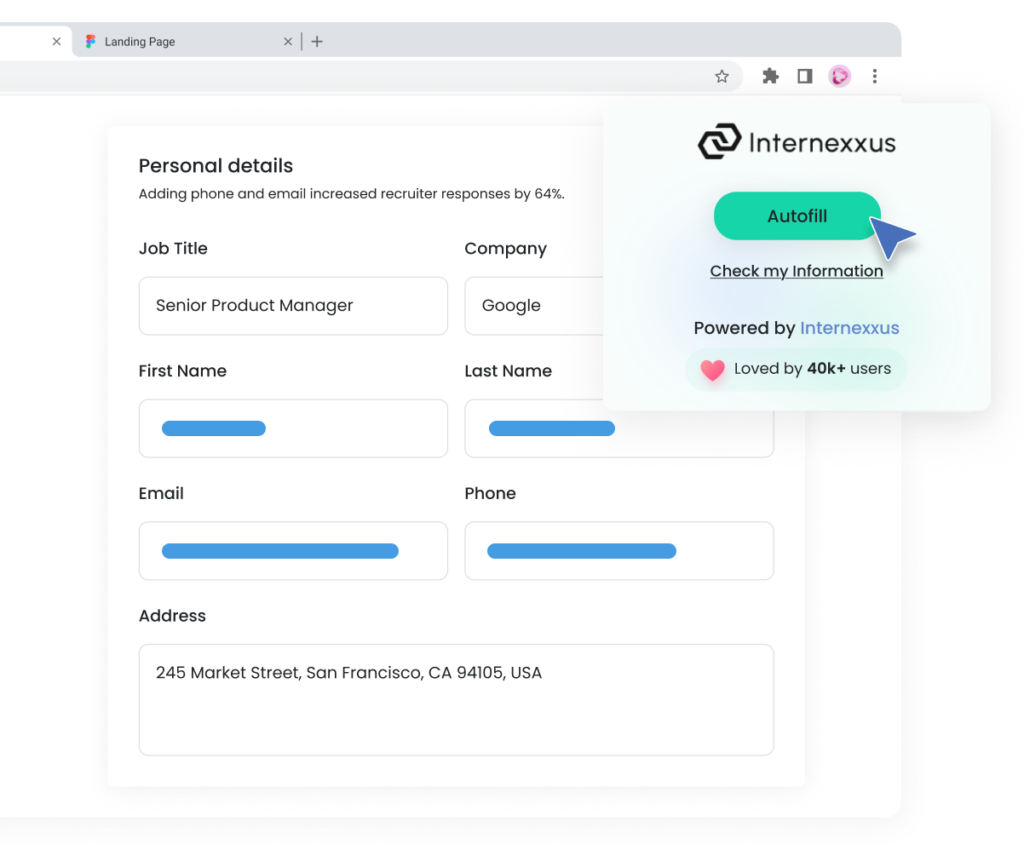Focus the Address text area
The height and width of the screenshot is (850, 1024).
point(456,700)
